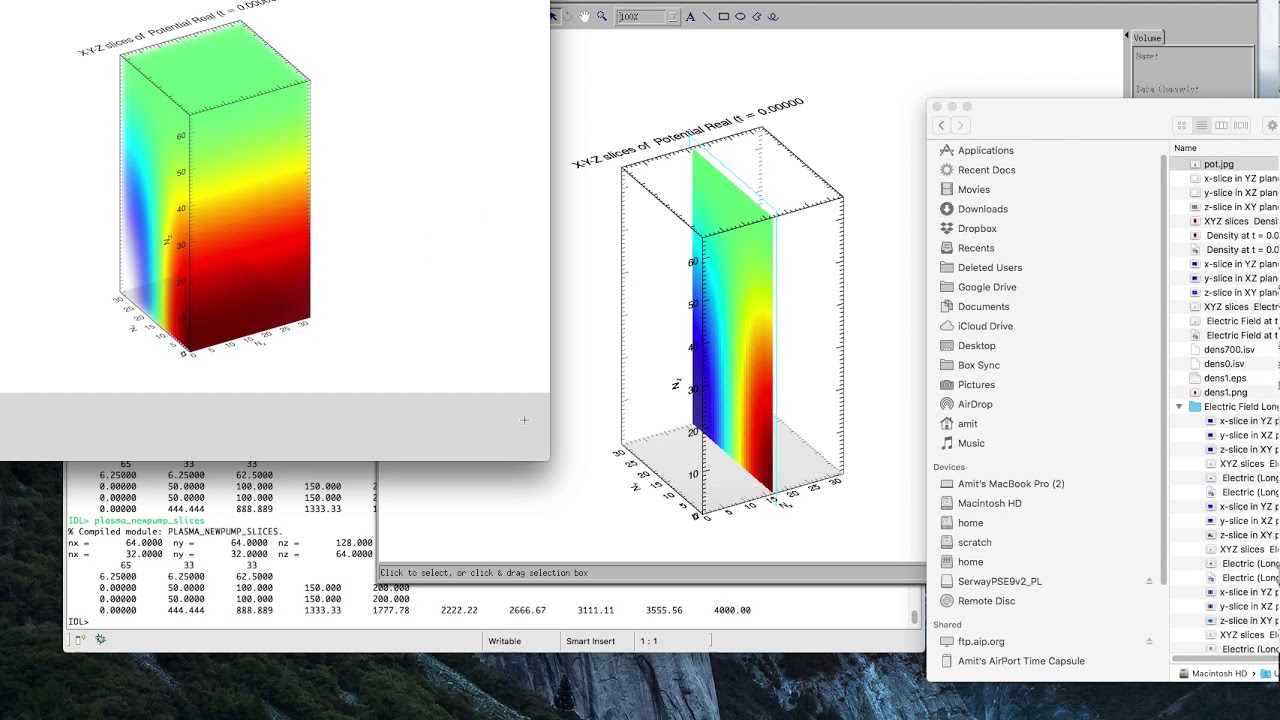Screen dimensions: 1280x720
Task: Select dens1.eps file in Finder
Action: coord(1227,378)
